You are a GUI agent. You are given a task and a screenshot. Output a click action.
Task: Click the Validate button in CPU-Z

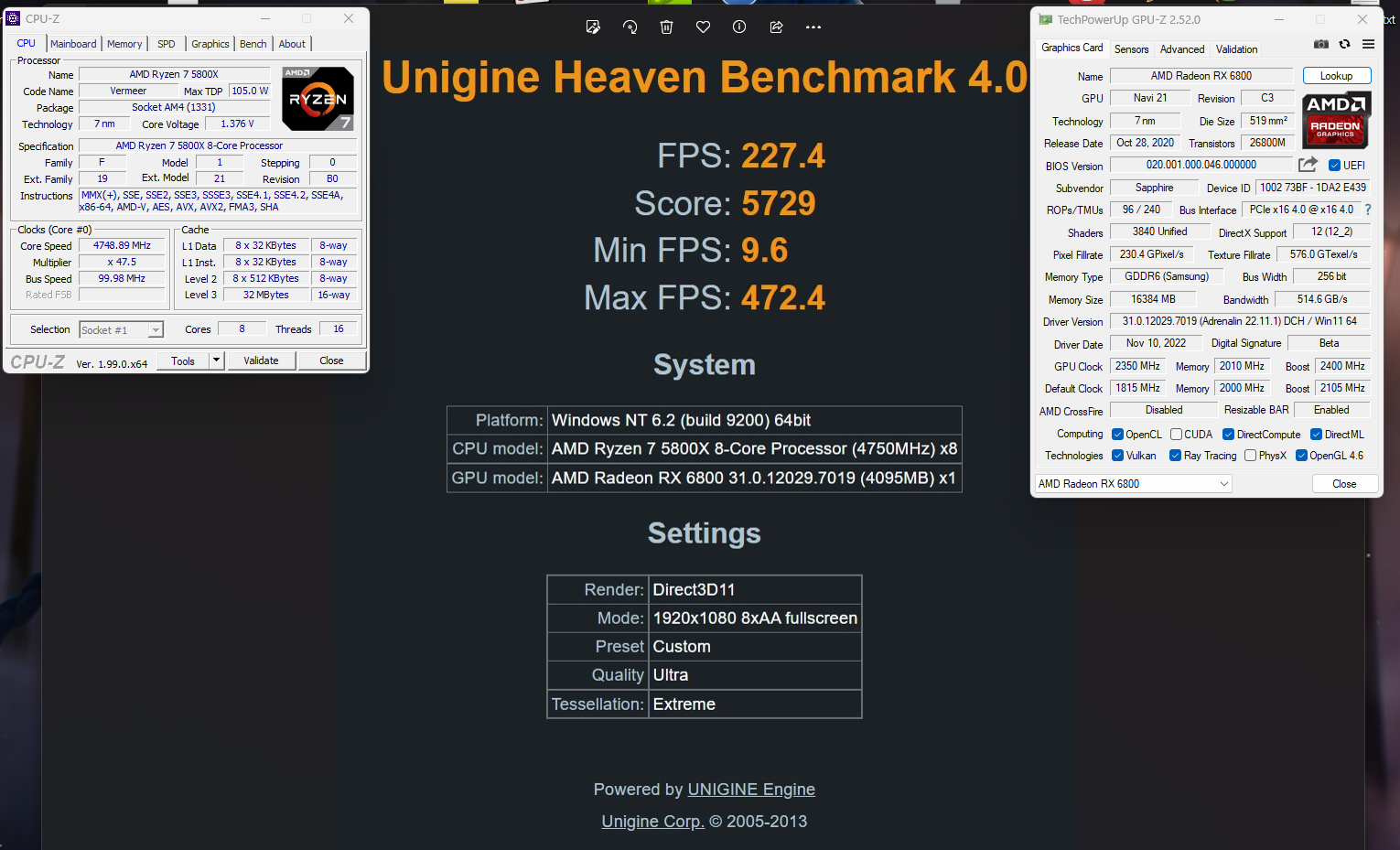(x=261, y=360)
